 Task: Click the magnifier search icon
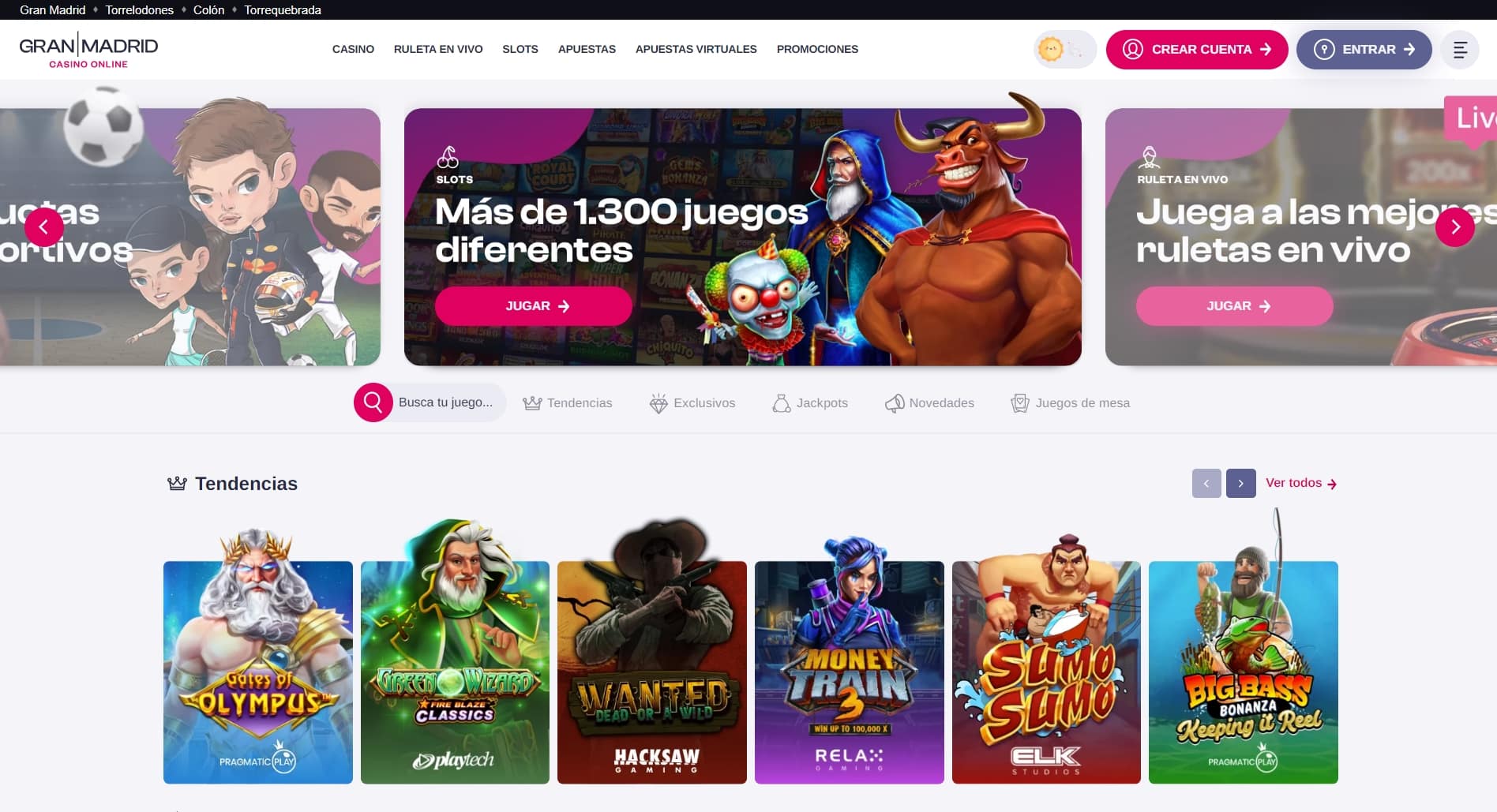pyautogui.click(x=373, y=402)
